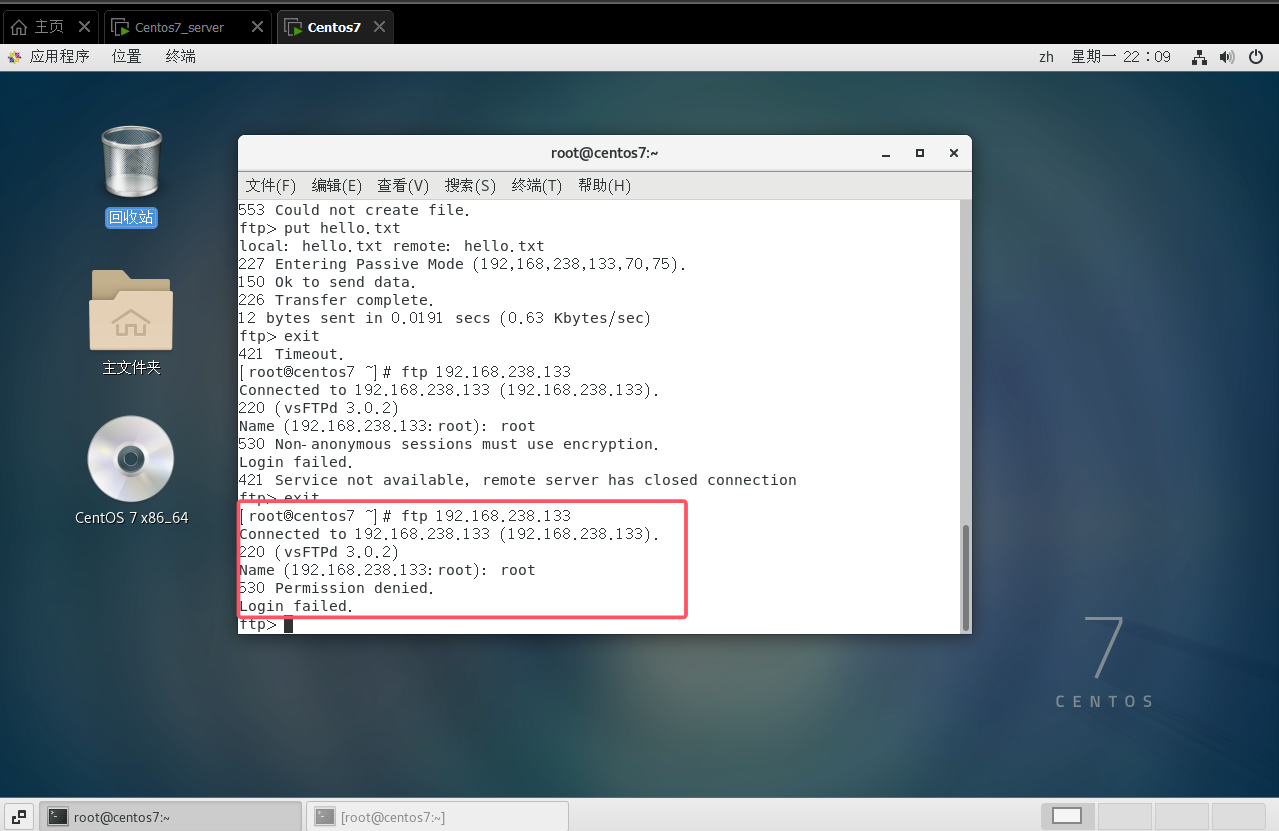Switch to the Centos7_server tab
This screenshot has height=831, width=1279.
click(179, 27)
